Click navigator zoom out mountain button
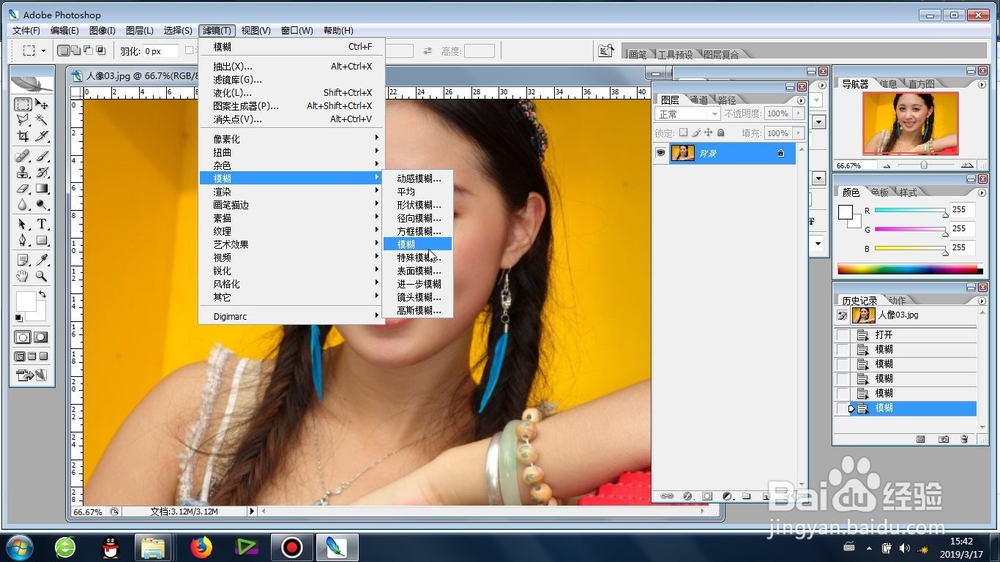 point(886,166)
